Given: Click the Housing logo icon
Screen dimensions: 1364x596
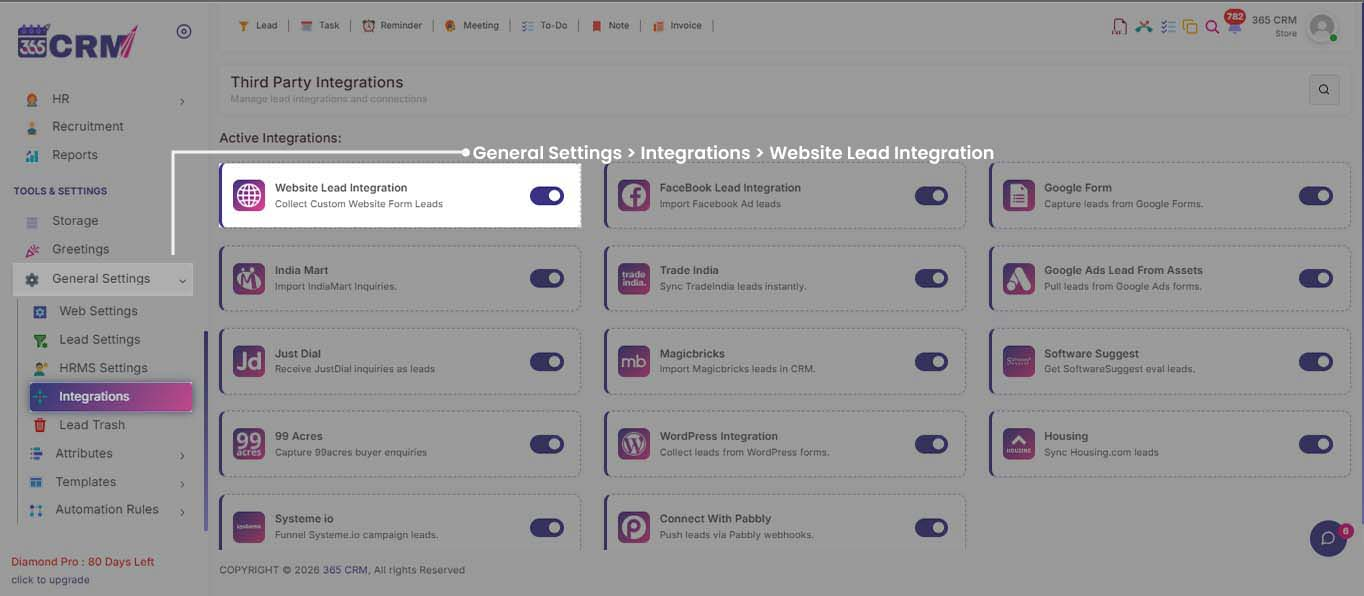Looking at the screenshot, I should coord(1019,444).
